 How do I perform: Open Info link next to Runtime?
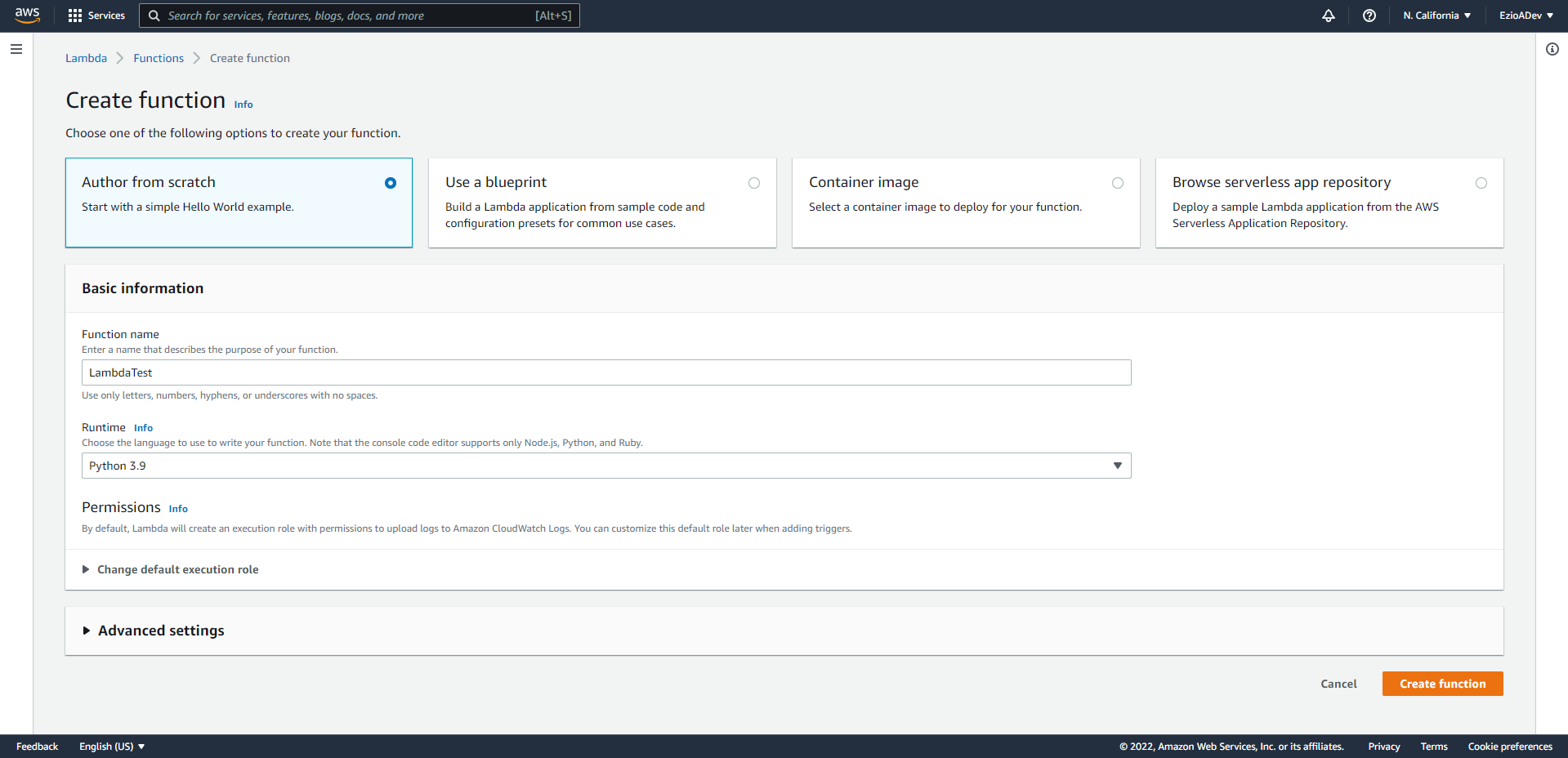point(143,428)
